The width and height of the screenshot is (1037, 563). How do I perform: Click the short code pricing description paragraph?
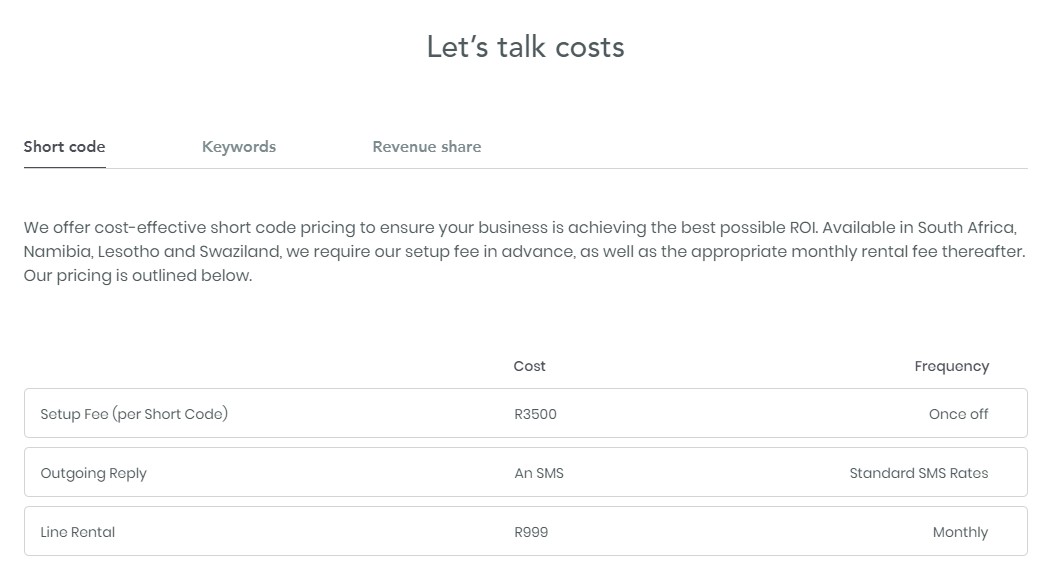coord(524,251)
